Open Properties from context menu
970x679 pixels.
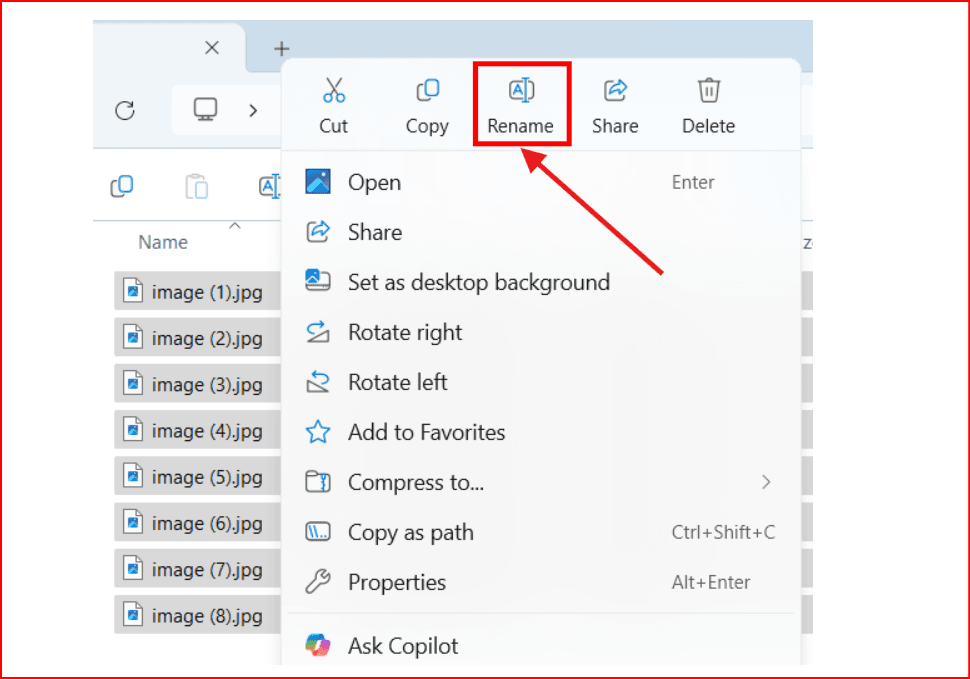coord(396,582)
